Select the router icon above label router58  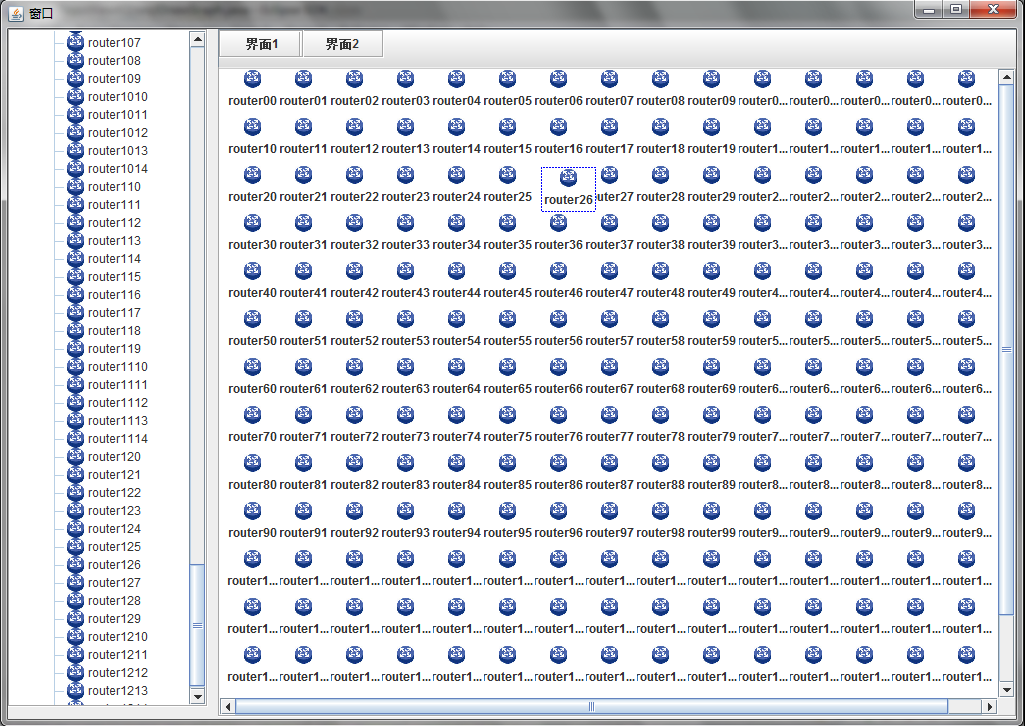(660, 319)
